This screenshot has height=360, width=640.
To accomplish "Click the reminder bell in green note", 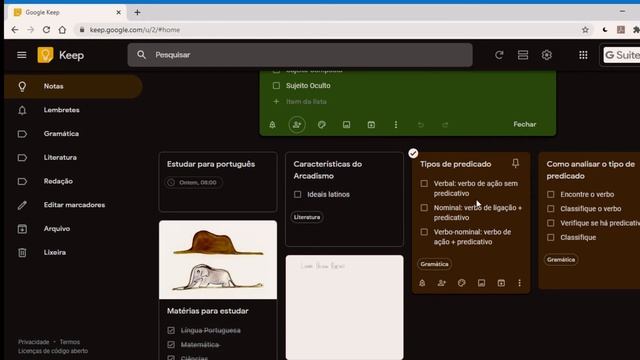I will [x=272, y=124].
